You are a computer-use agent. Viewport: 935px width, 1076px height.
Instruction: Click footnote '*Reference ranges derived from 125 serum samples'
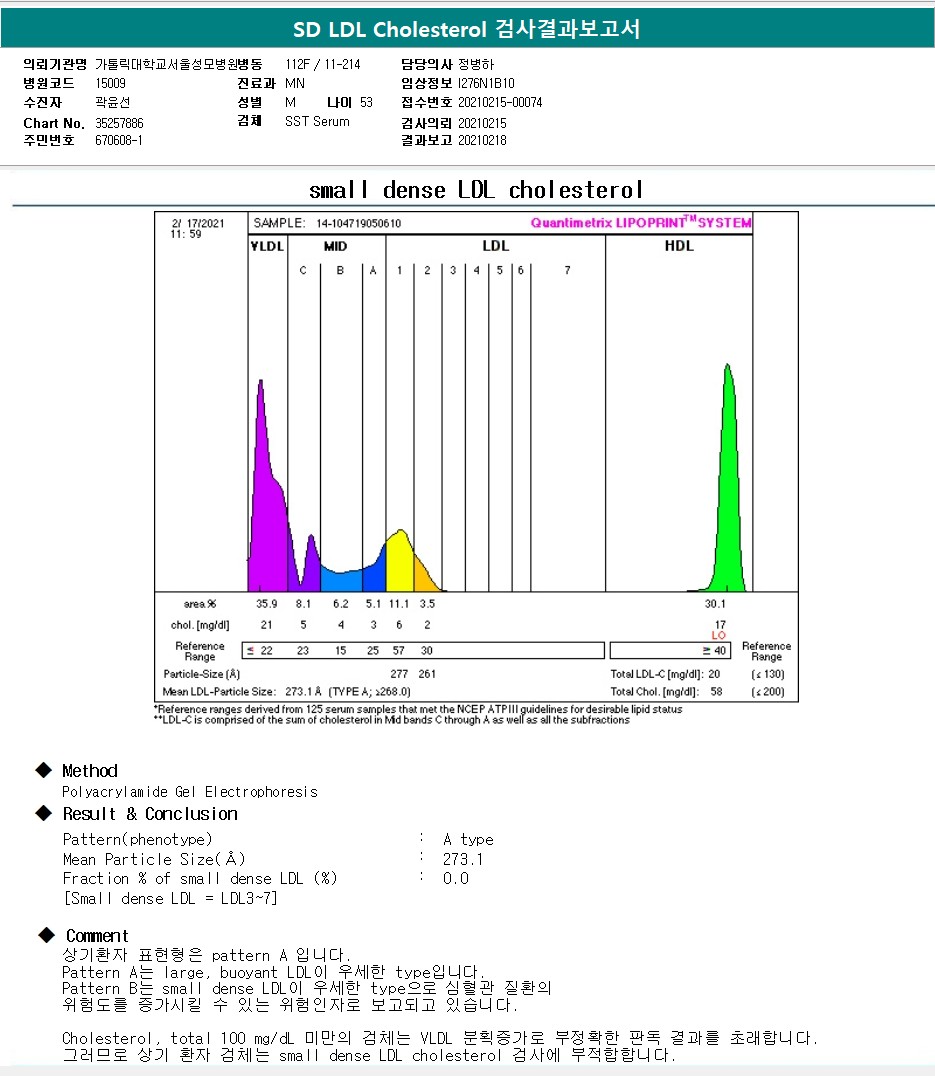(x=418, y=710)
